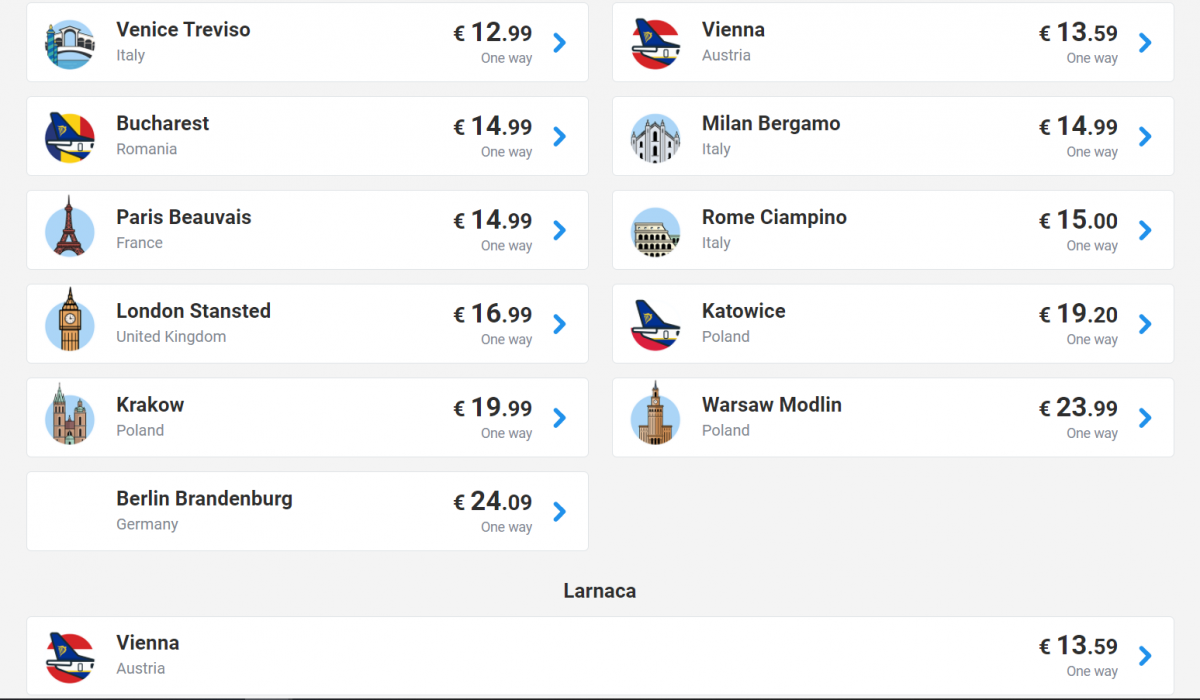The width and height of the screenshot is (1200, 700).
Task: Expand the Larnaca Vienna fare chevron
Action: click(1145, 656)
